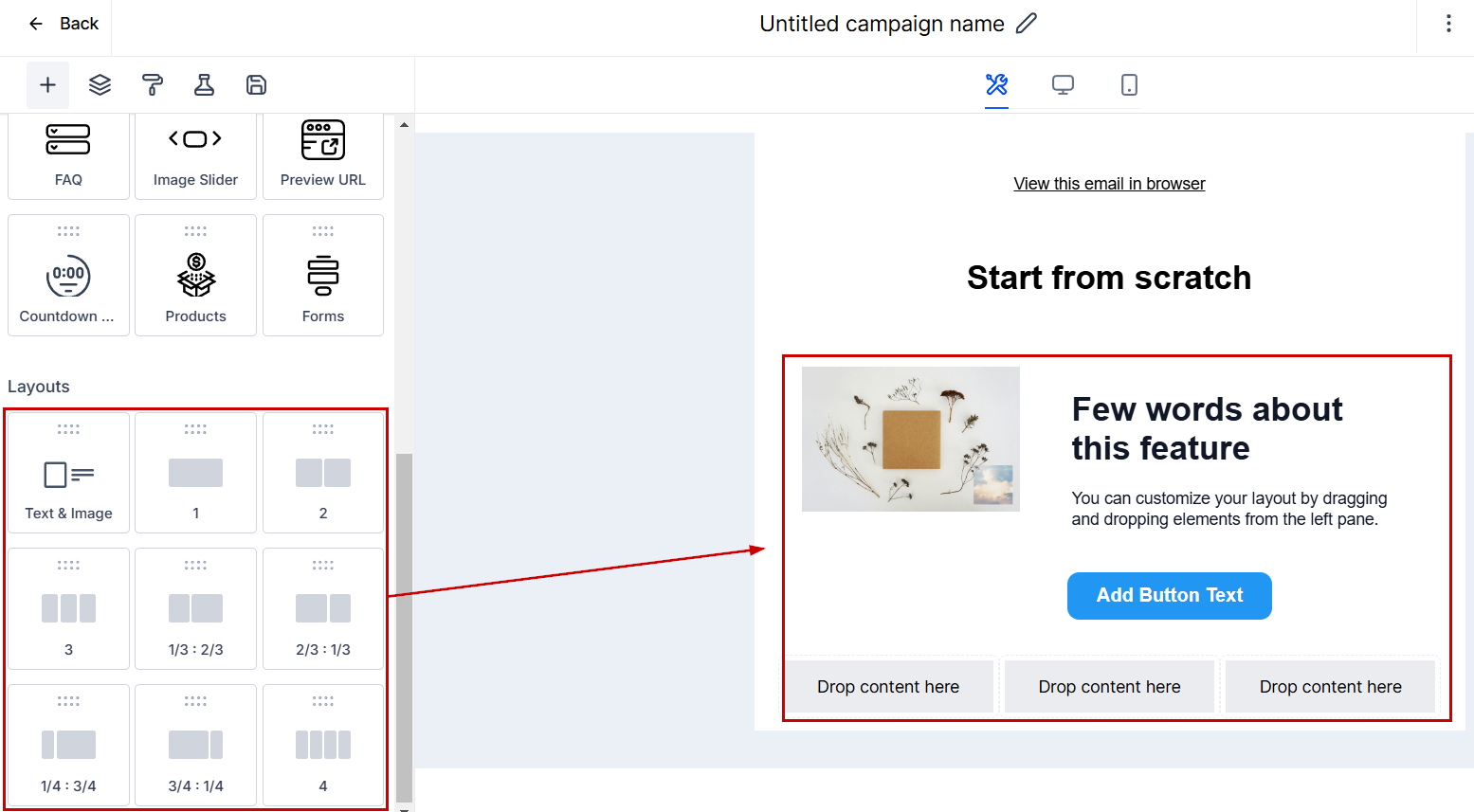
Task: Click the elements panel scrollbar
Action: click(405, 625)
